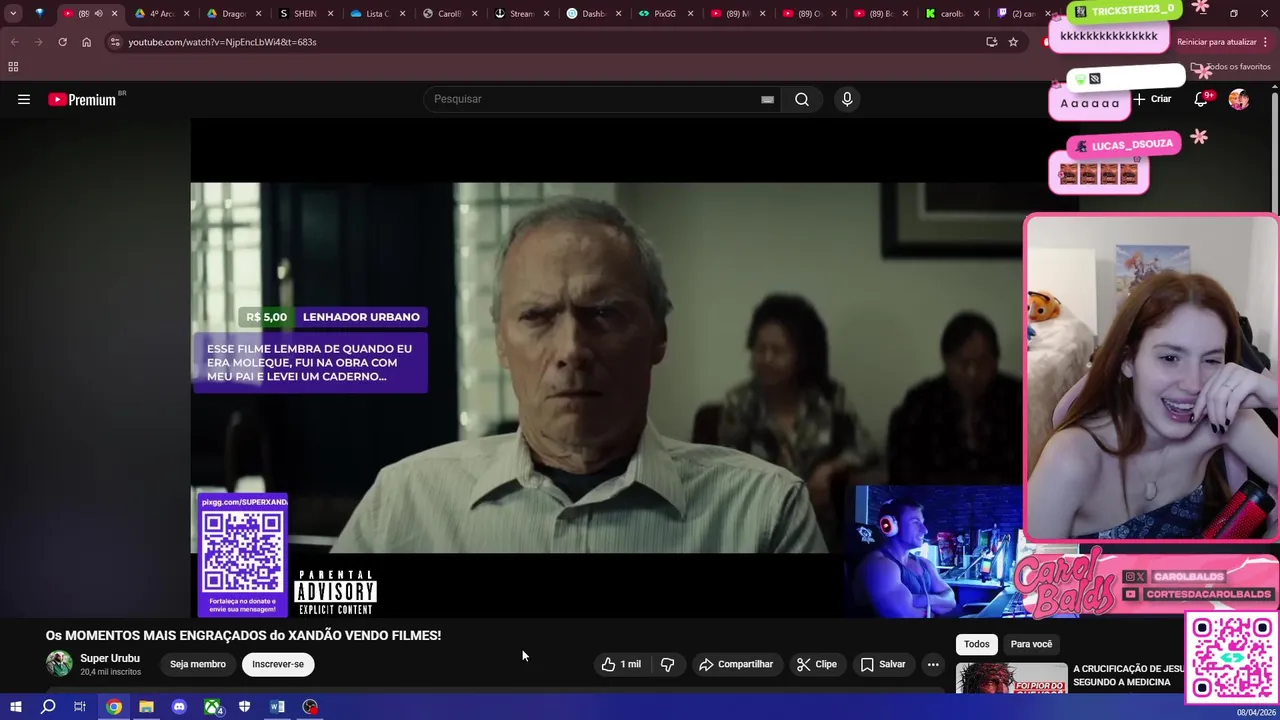Open Microsoft Word from taskbar

tap(277, 707)
